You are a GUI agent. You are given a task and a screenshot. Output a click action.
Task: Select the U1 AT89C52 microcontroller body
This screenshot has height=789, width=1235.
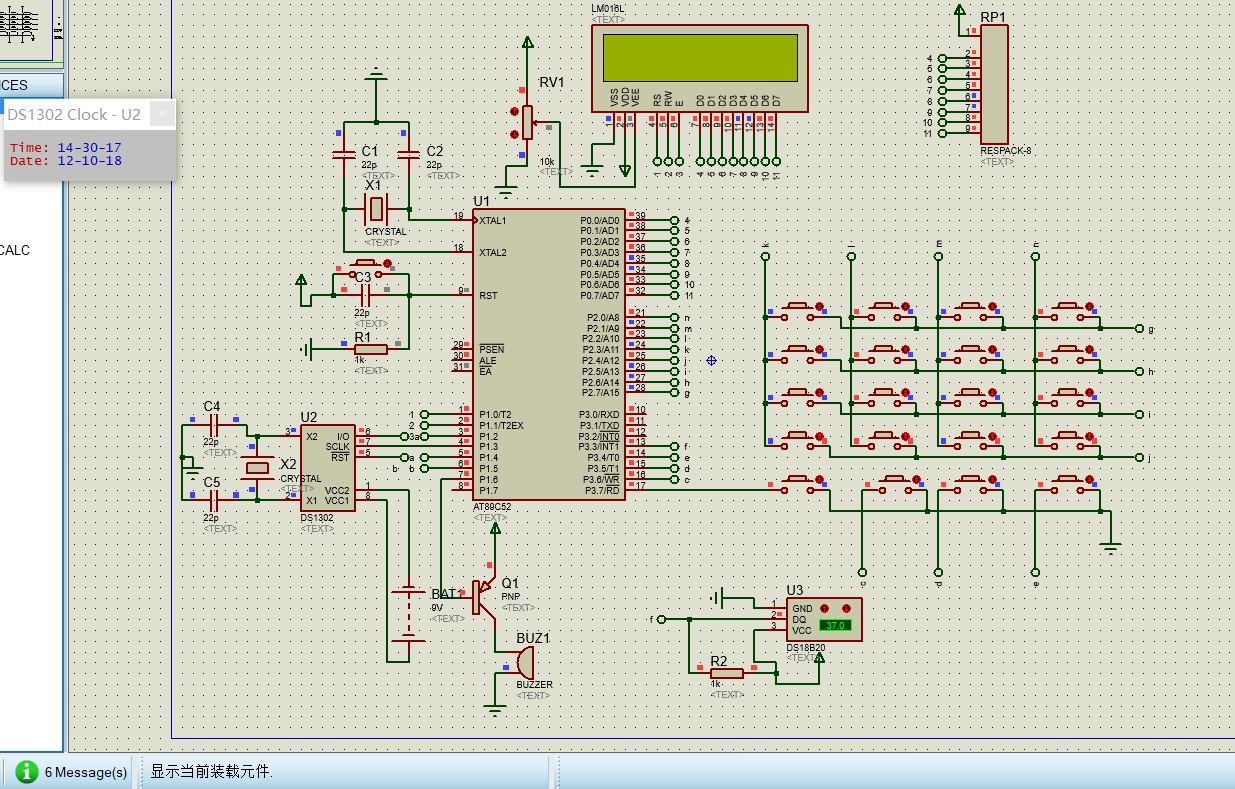point(549,354)
